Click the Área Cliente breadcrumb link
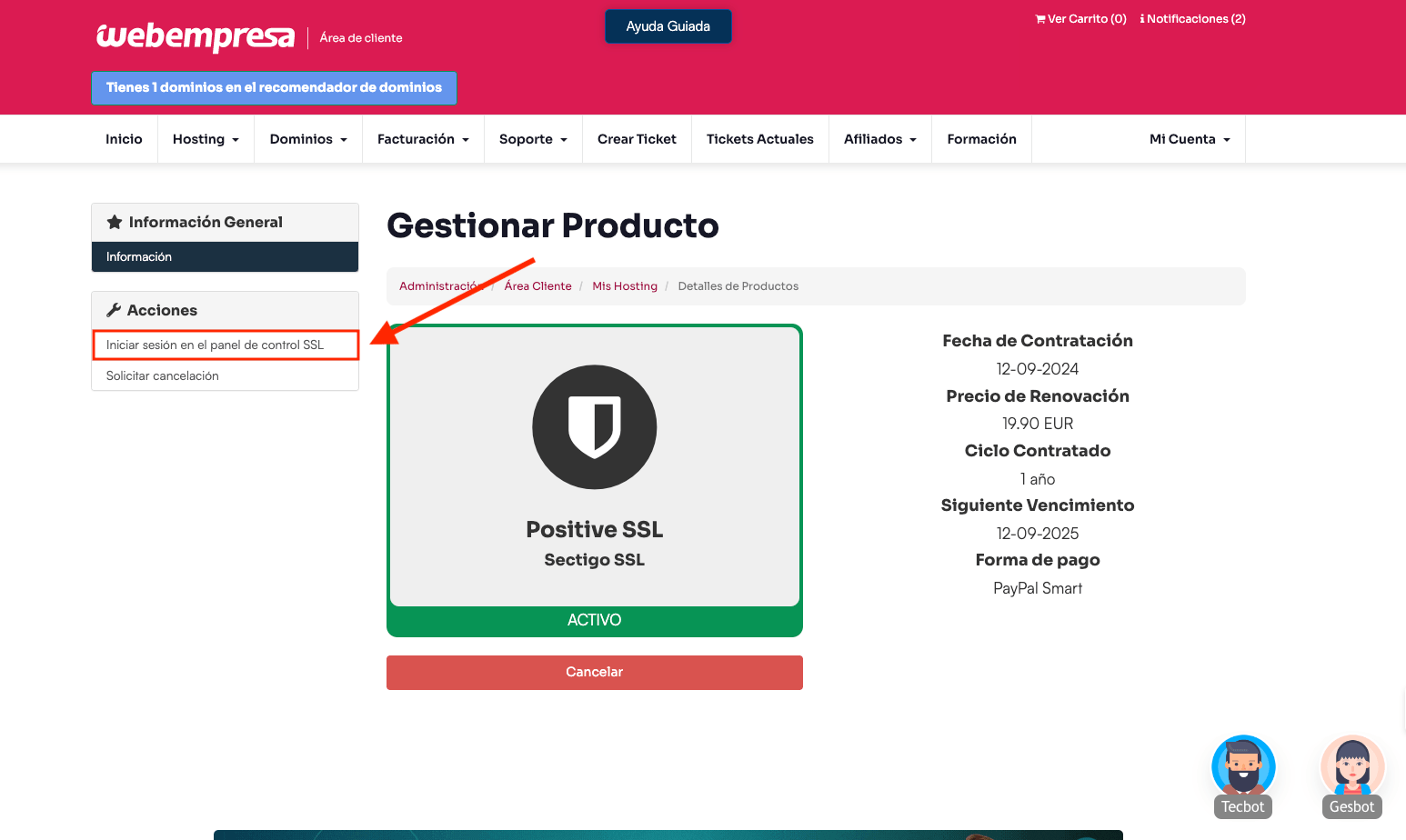Screen dimensions: 1406x840 click(x=538, y=286)
